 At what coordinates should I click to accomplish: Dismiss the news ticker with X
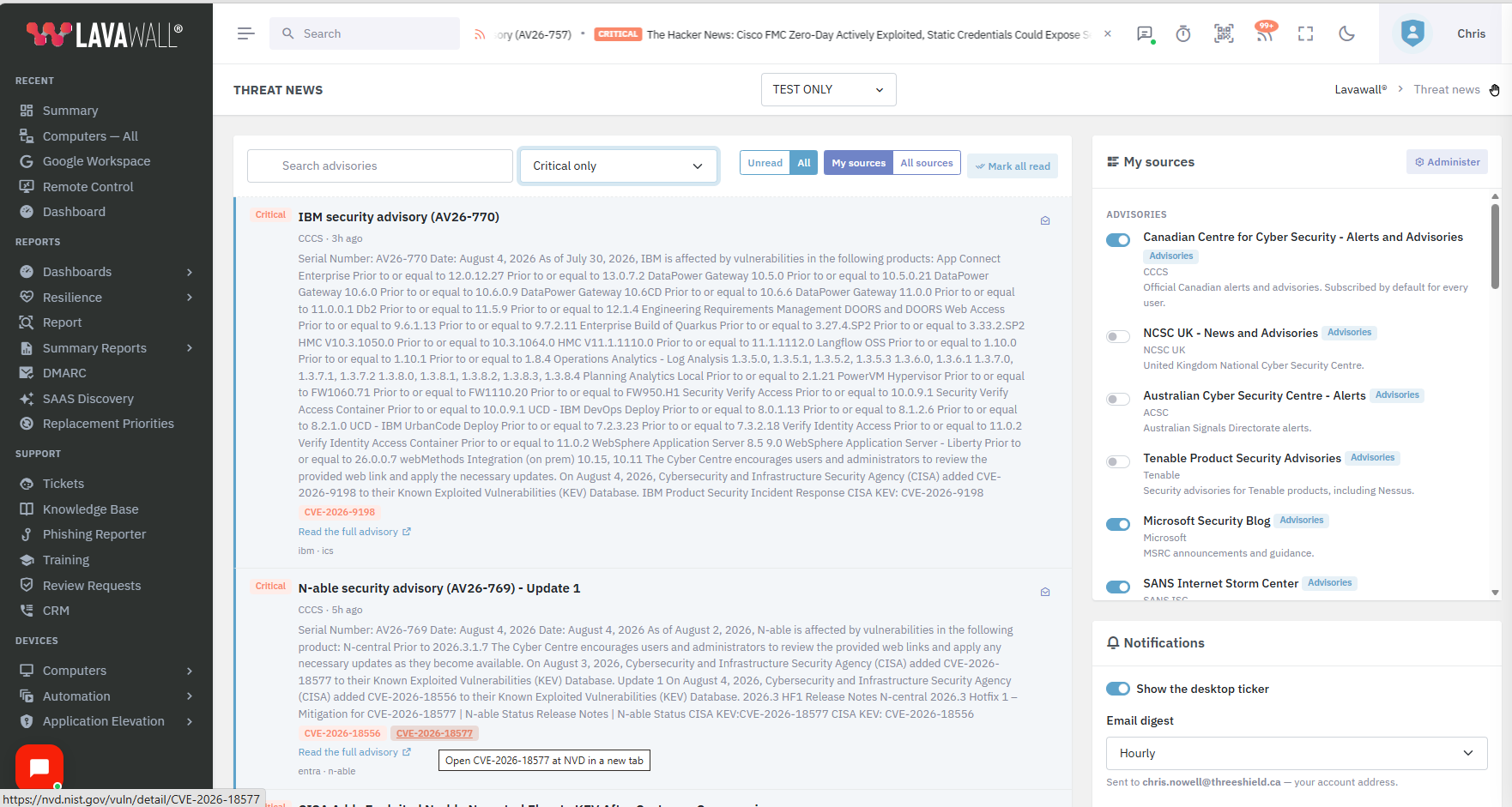point(1108,34)
